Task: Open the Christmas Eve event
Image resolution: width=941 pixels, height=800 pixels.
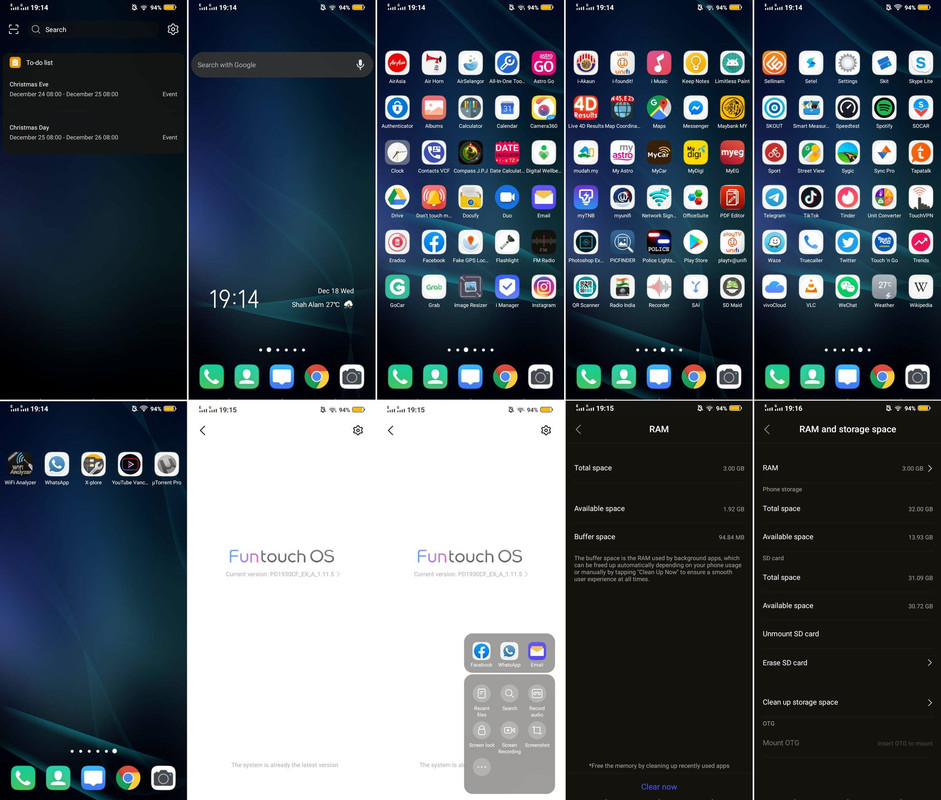Action: 94,89
